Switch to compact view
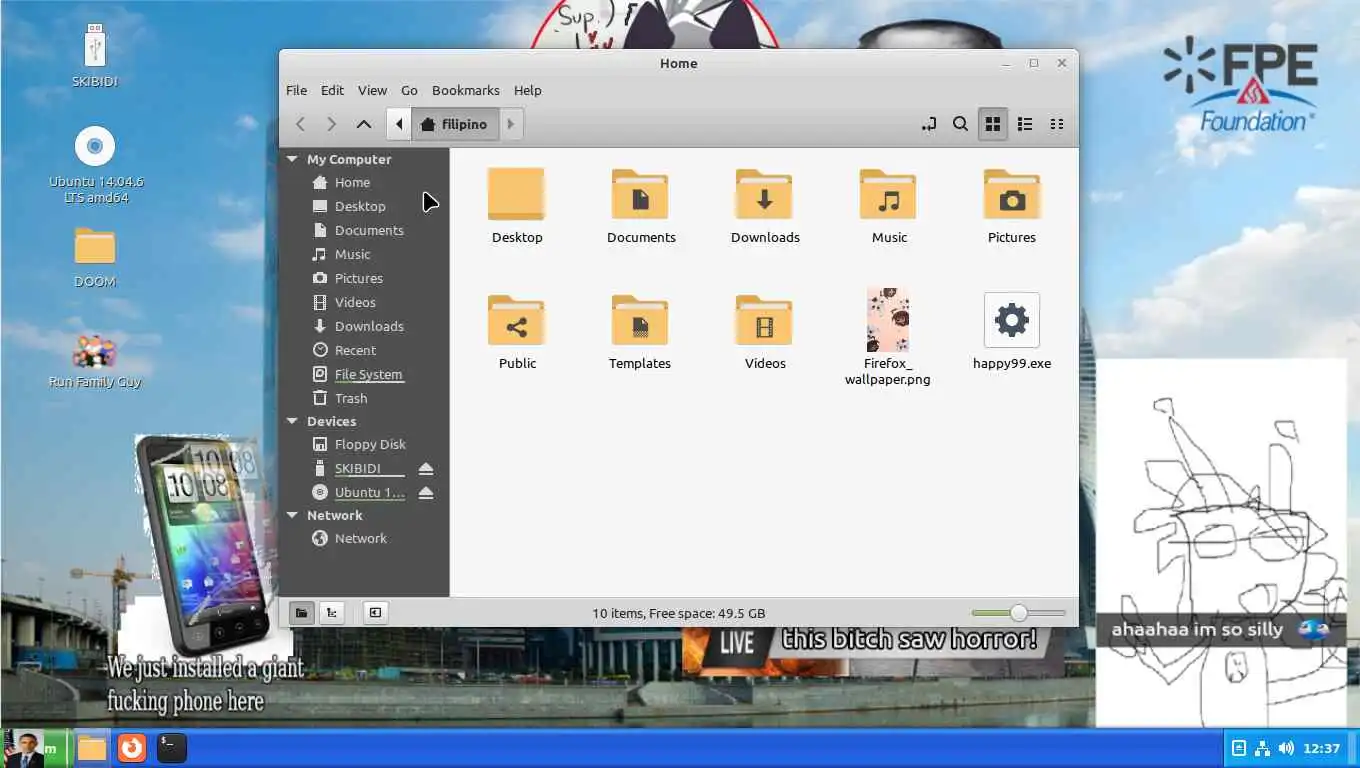The image size is (1360, 768). click(1057, 124)
